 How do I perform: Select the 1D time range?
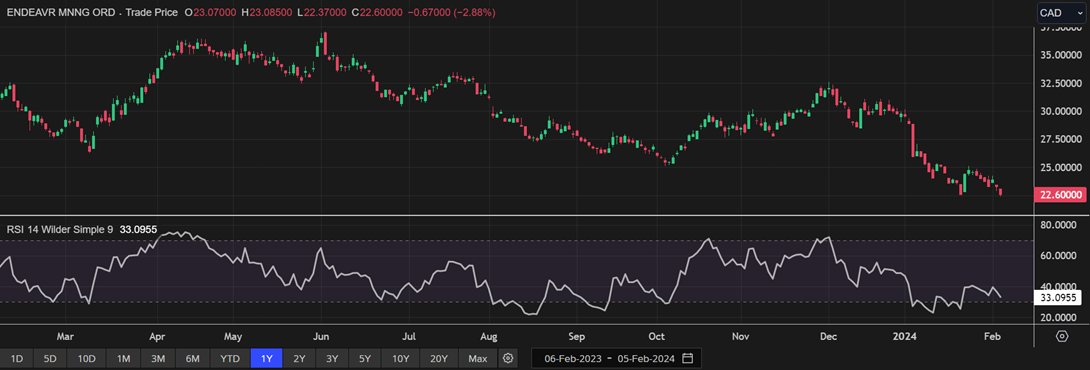point(17,359)
